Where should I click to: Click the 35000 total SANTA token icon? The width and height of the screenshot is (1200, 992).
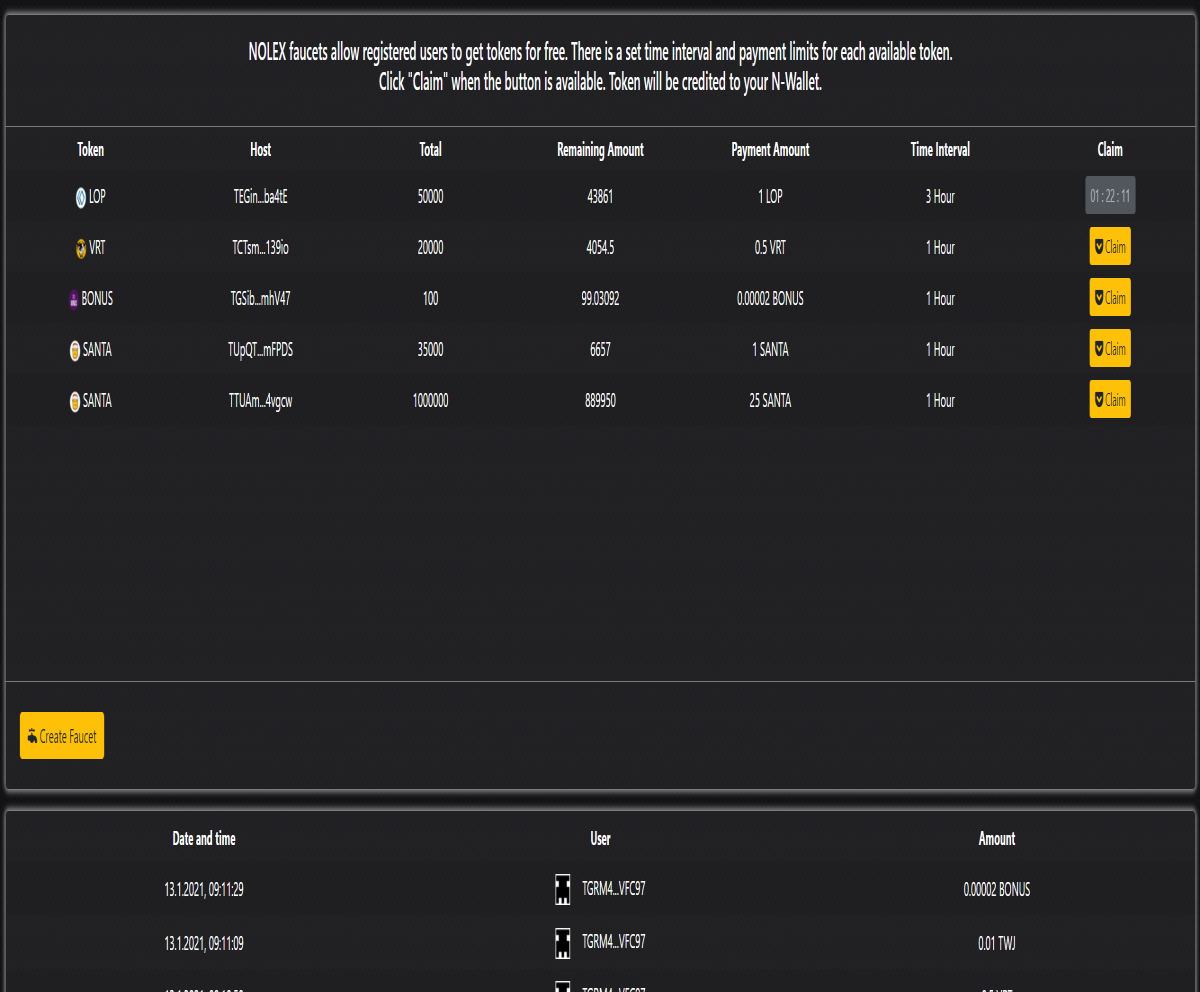75,351
